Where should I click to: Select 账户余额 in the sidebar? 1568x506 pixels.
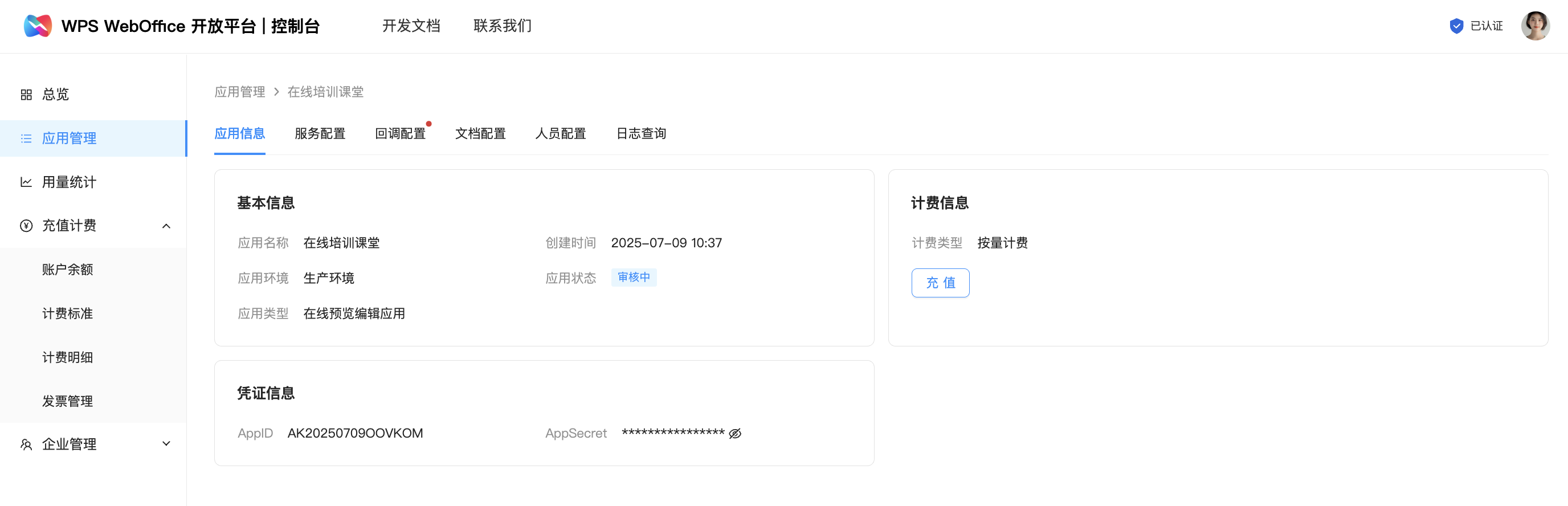pos(68,270)
